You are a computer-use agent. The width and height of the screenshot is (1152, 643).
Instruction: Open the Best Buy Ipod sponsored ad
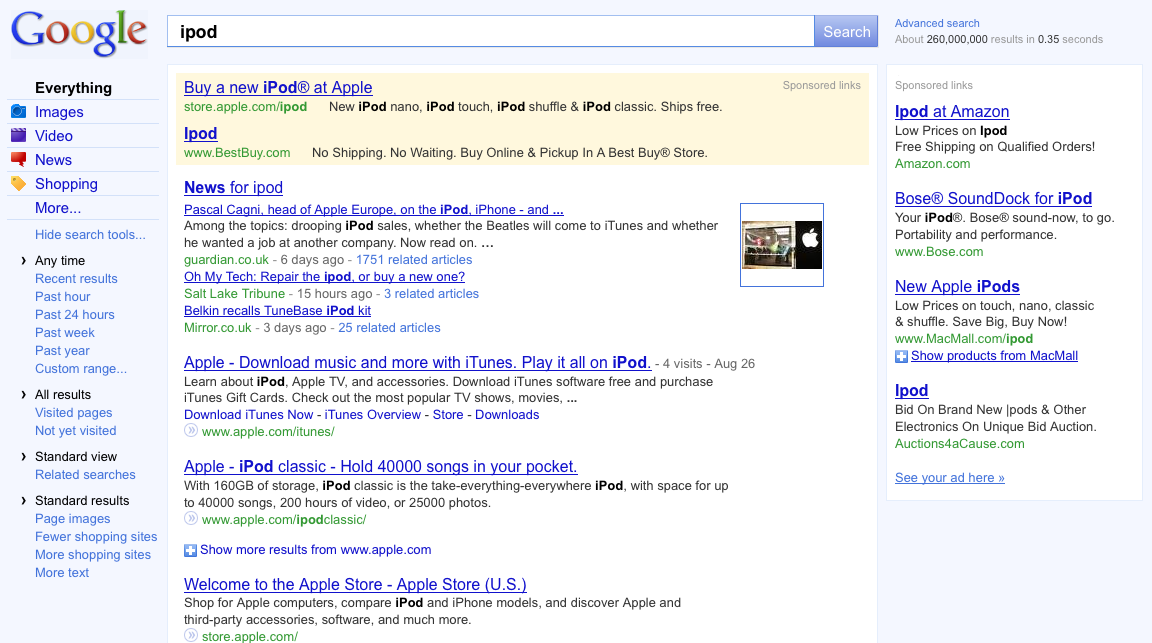[201, 134]
